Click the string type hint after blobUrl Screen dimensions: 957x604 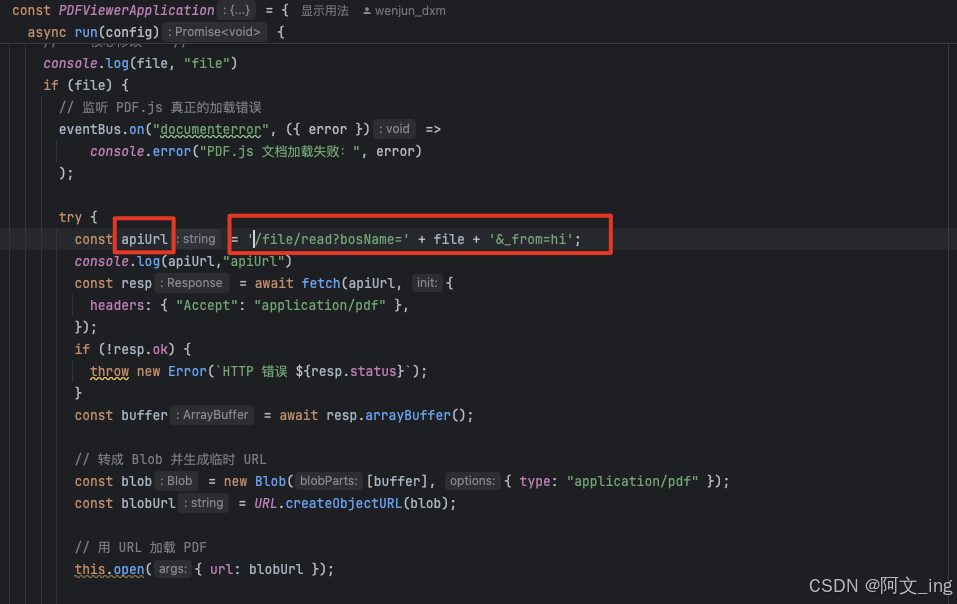click(203, 503)
